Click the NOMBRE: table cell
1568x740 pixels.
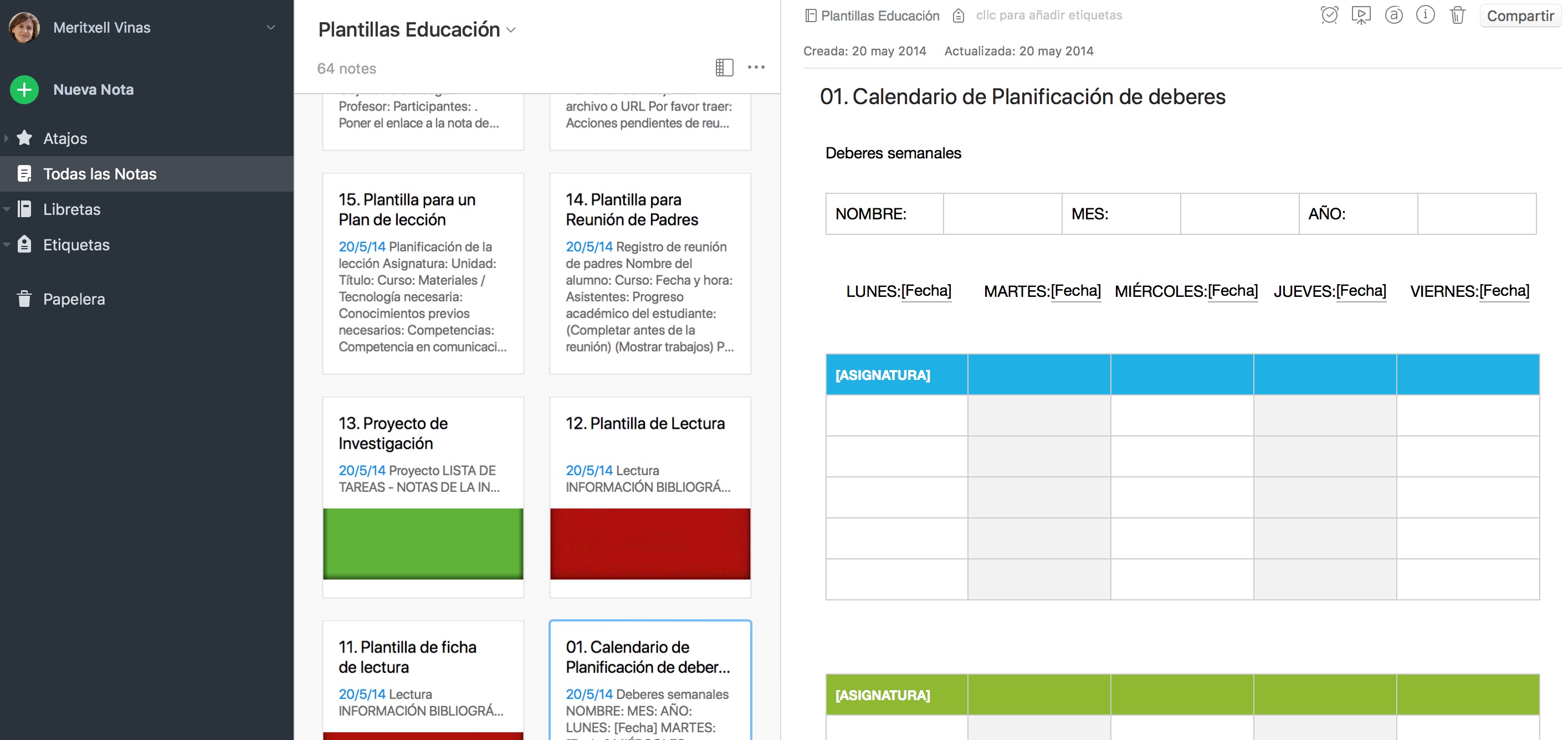(x=884, y=214)
